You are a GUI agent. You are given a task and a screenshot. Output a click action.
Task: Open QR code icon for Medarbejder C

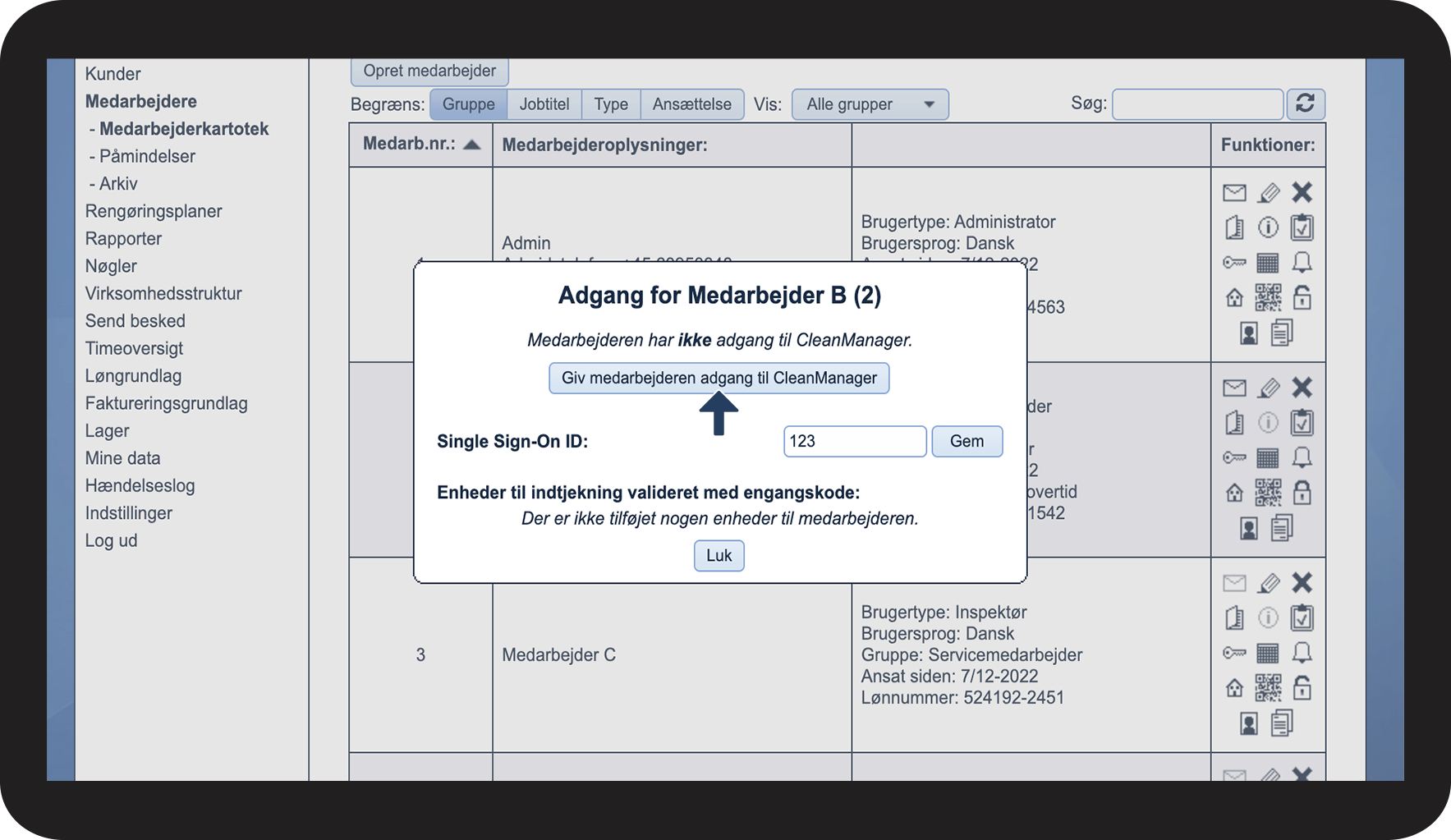[x=1268, y=687]
